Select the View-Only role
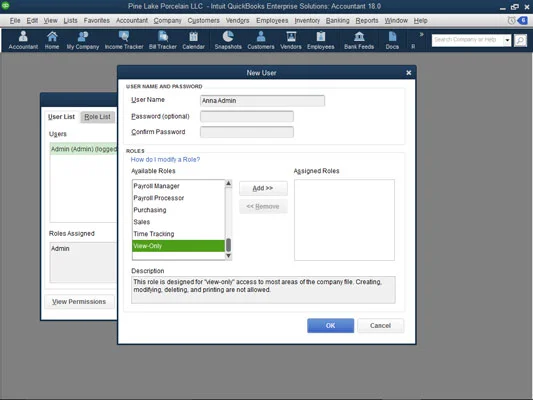Image resolution: width=533 pixels, height=400 pixels. coord(178,246)
